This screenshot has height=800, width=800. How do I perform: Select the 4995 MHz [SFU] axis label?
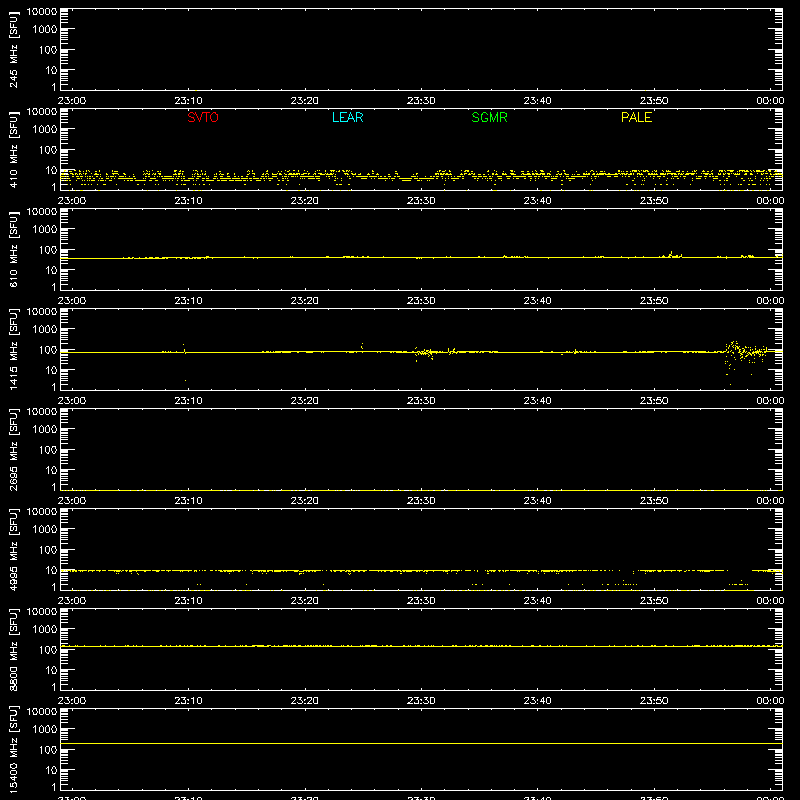point(14,550)
